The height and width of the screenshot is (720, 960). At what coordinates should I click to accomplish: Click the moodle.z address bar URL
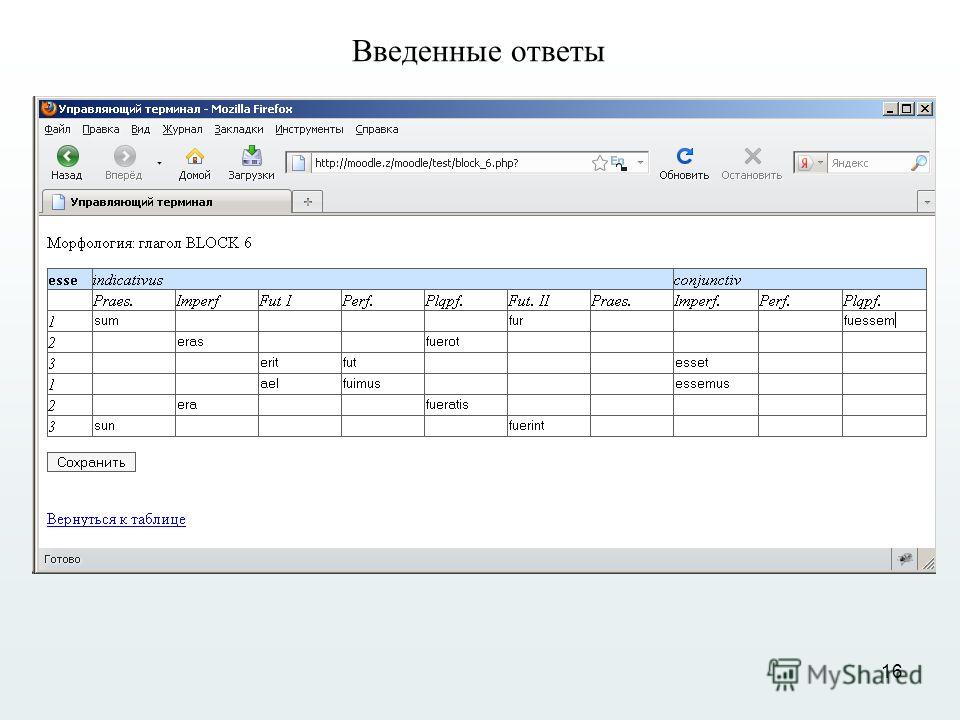point(416,163)
